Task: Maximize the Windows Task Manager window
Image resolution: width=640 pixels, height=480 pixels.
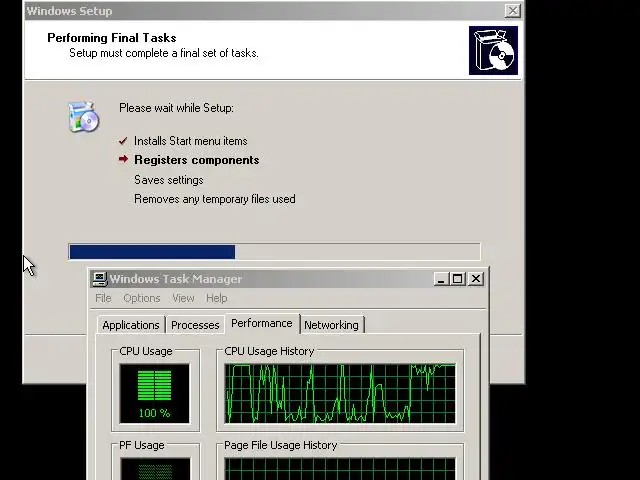Action: 458,279
